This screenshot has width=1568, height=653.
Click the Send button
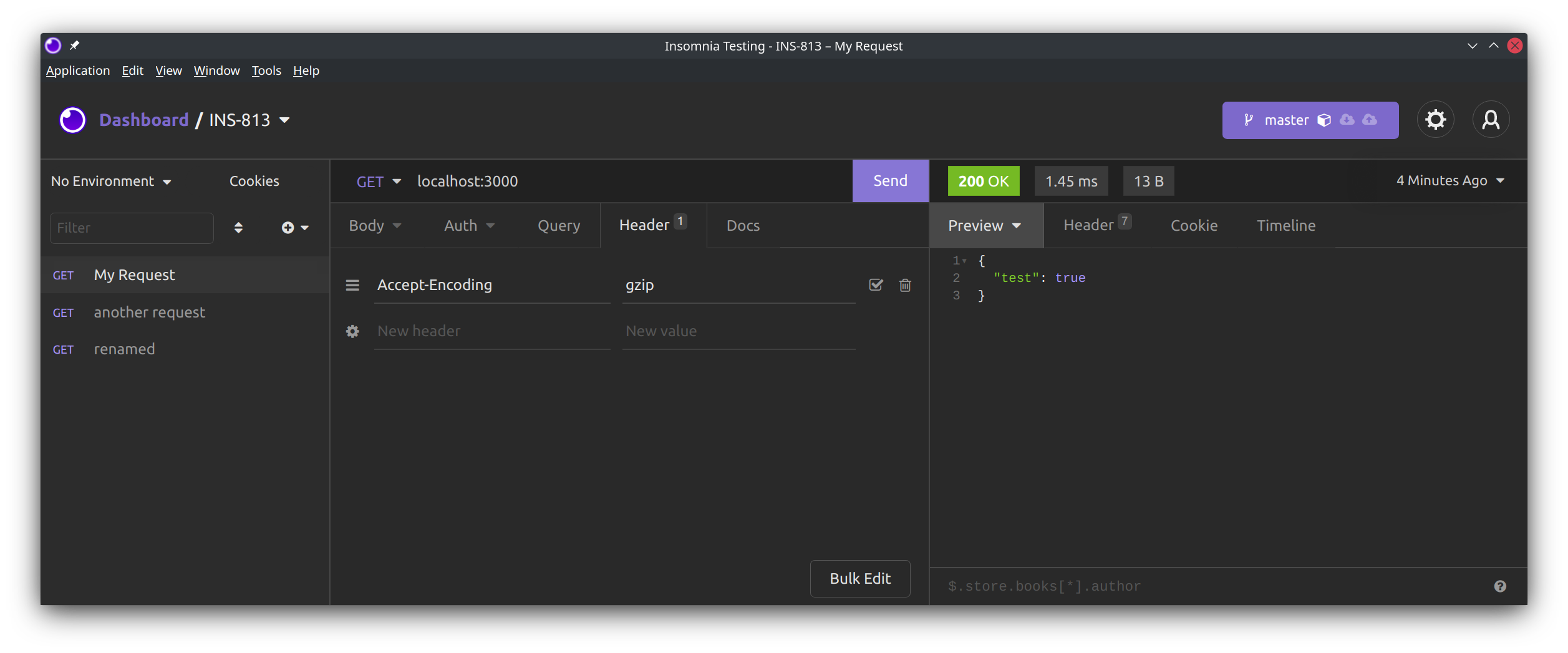[890, 180]
